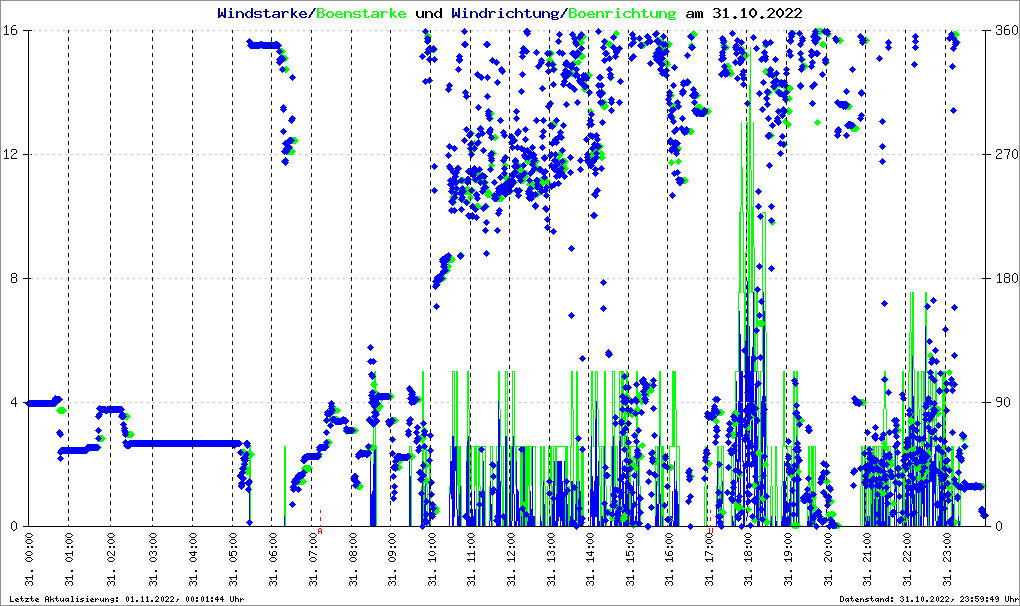The height and width of the screenshot is (606, 1020).
Task: Click the 270 value on right axis
Action: click(1003, 155)
